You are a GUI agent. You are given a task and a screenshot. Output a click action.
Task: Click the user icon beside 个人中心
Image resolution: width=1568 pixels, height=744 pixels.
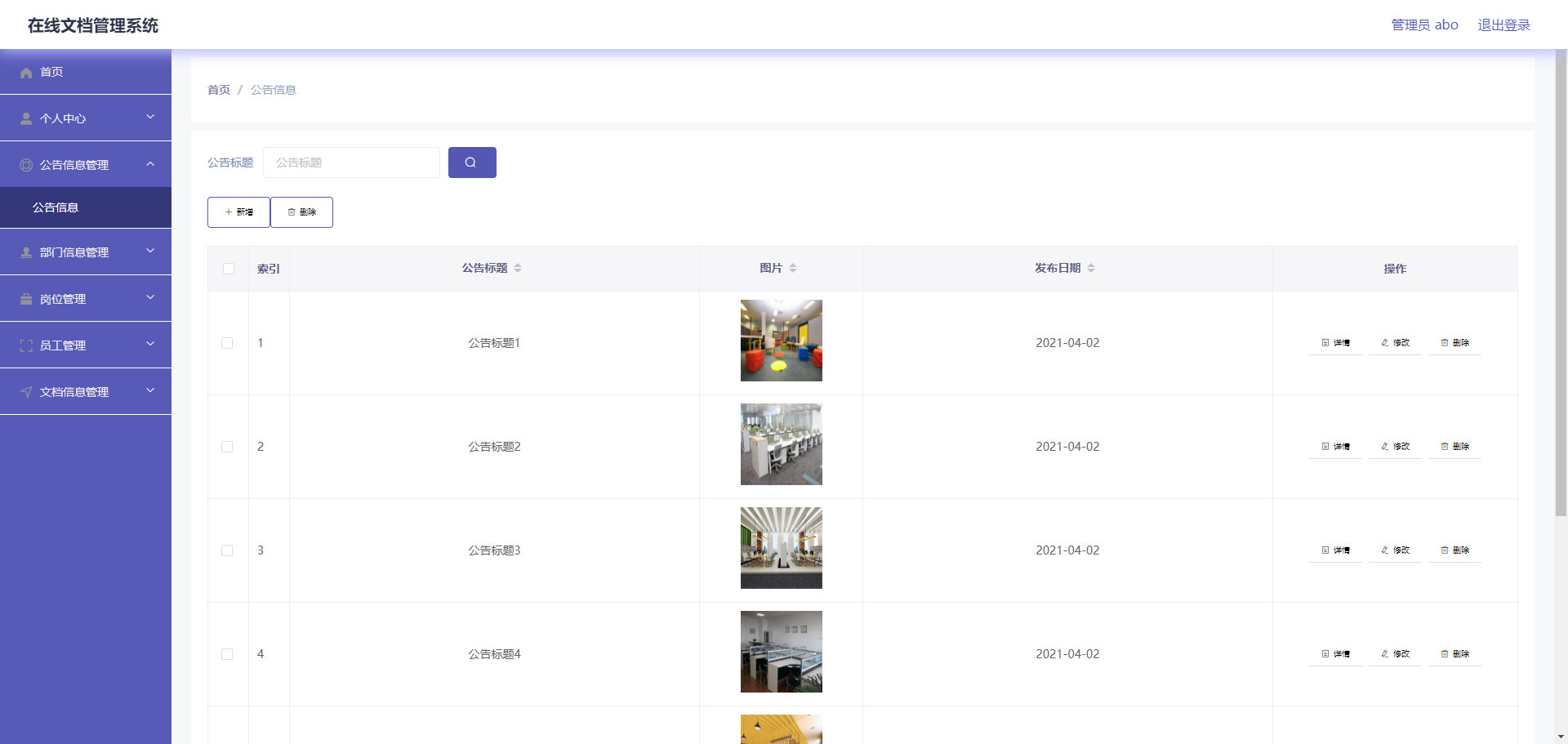point(26,119)
